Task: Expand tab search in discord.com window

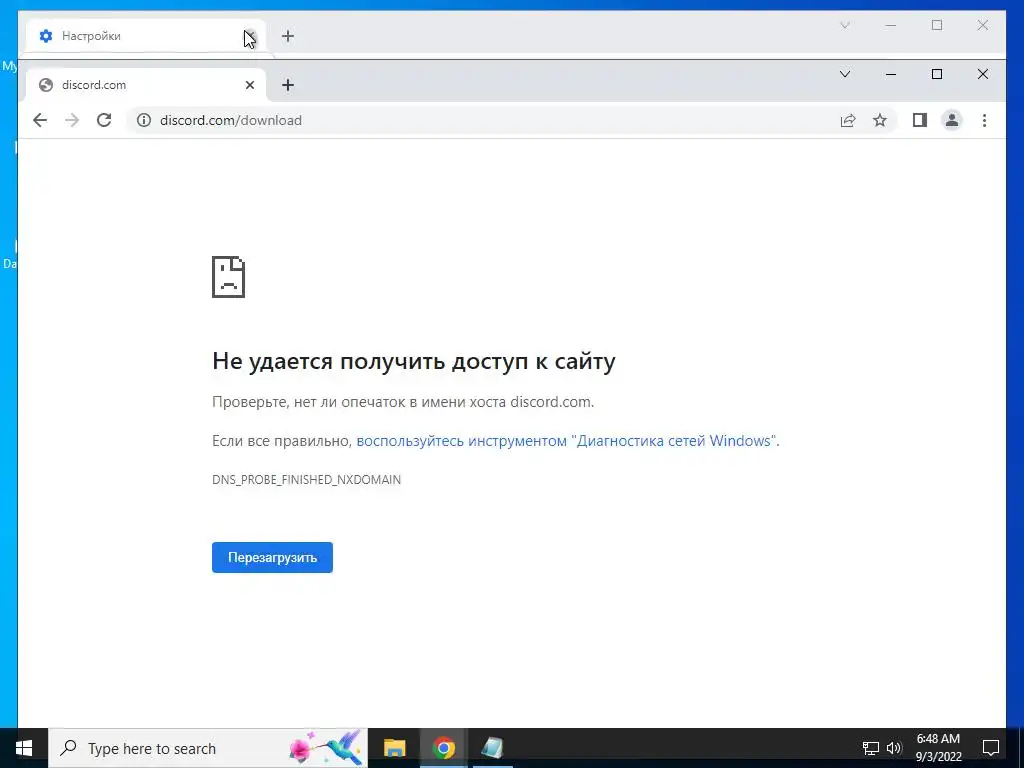Action: click(x=844, y=74)
